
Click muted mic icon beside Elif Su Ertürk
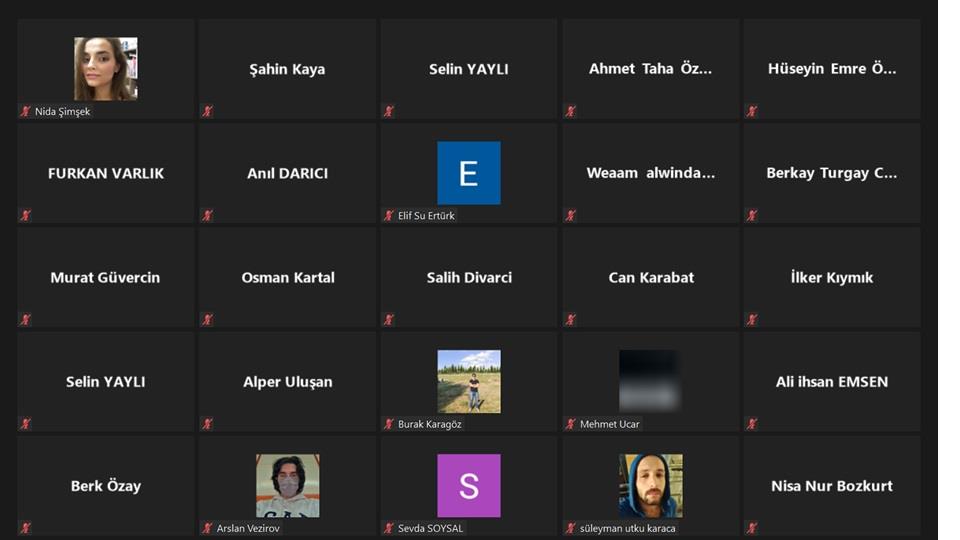(389, 216)
